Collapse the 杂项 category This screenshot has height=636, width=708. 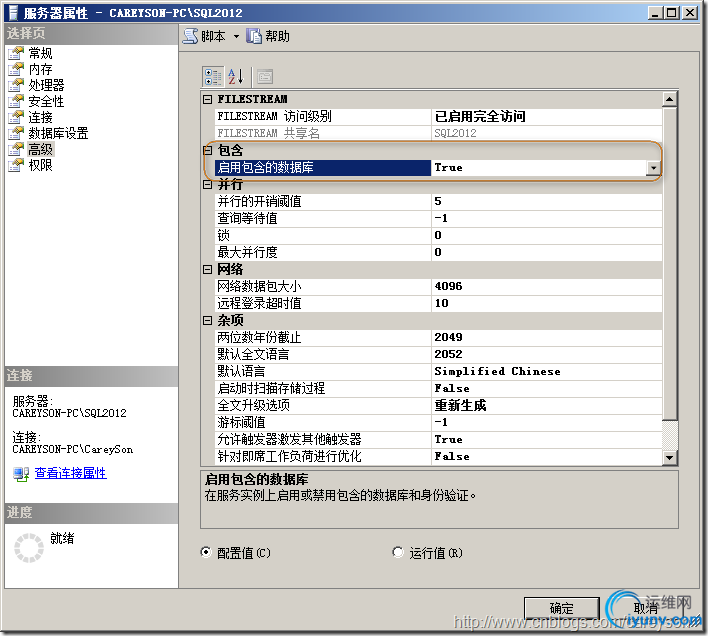click(x=207, y=320)
